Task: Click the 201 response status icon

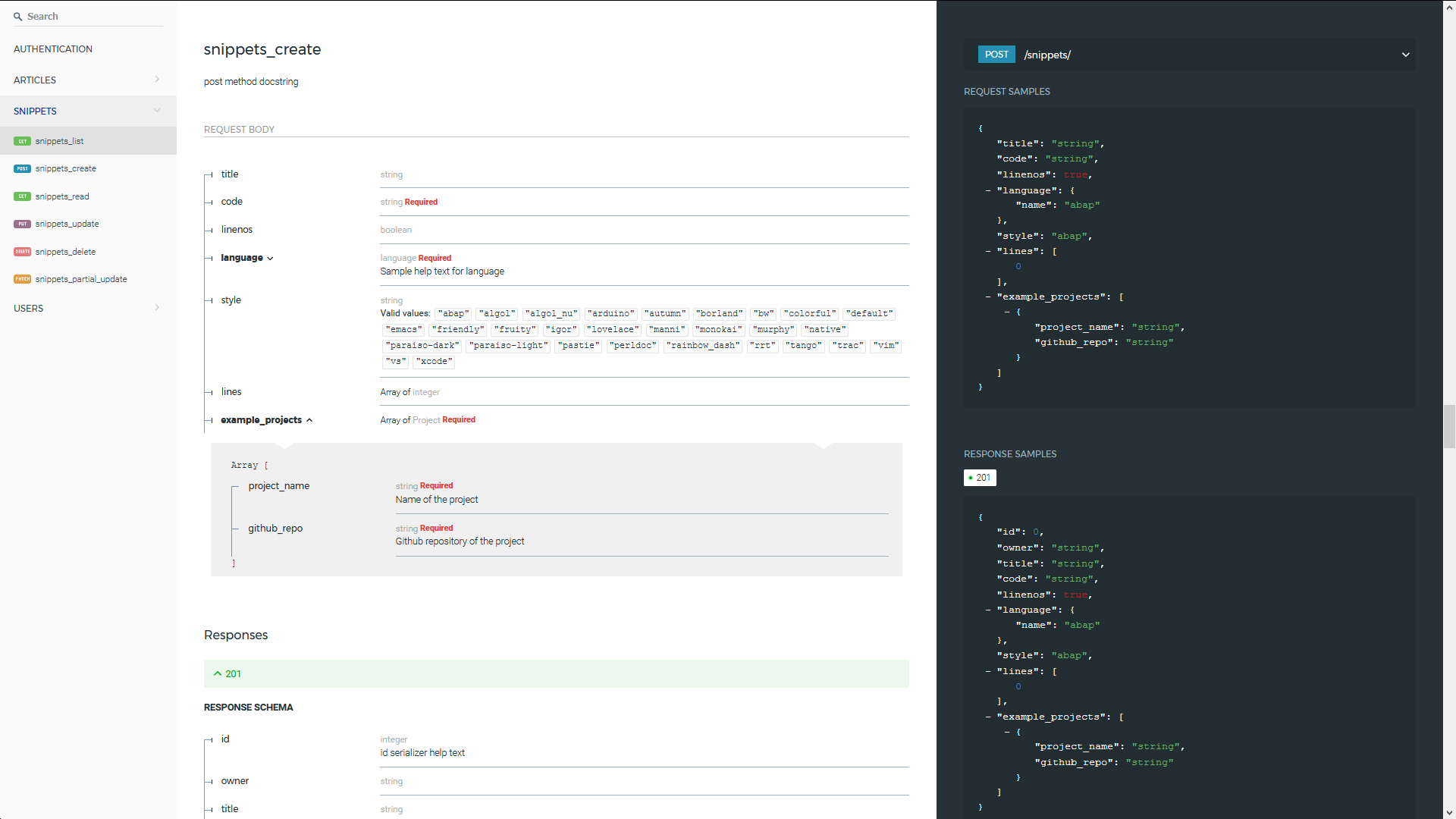Action: click(x=980, y=477)
